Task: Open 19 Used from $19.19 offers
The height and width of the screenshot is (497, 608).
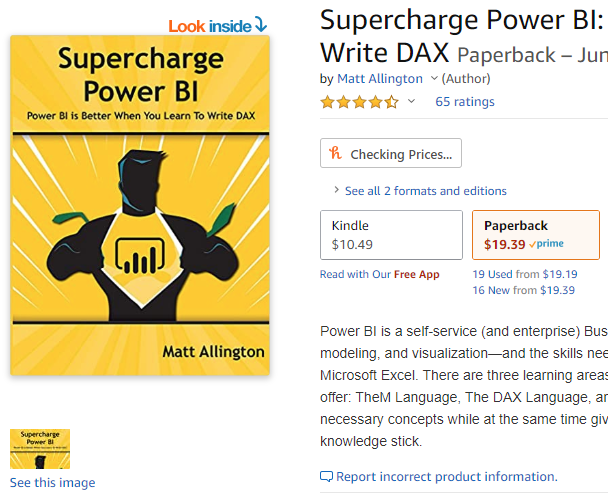Action: (x=525, y=274)
